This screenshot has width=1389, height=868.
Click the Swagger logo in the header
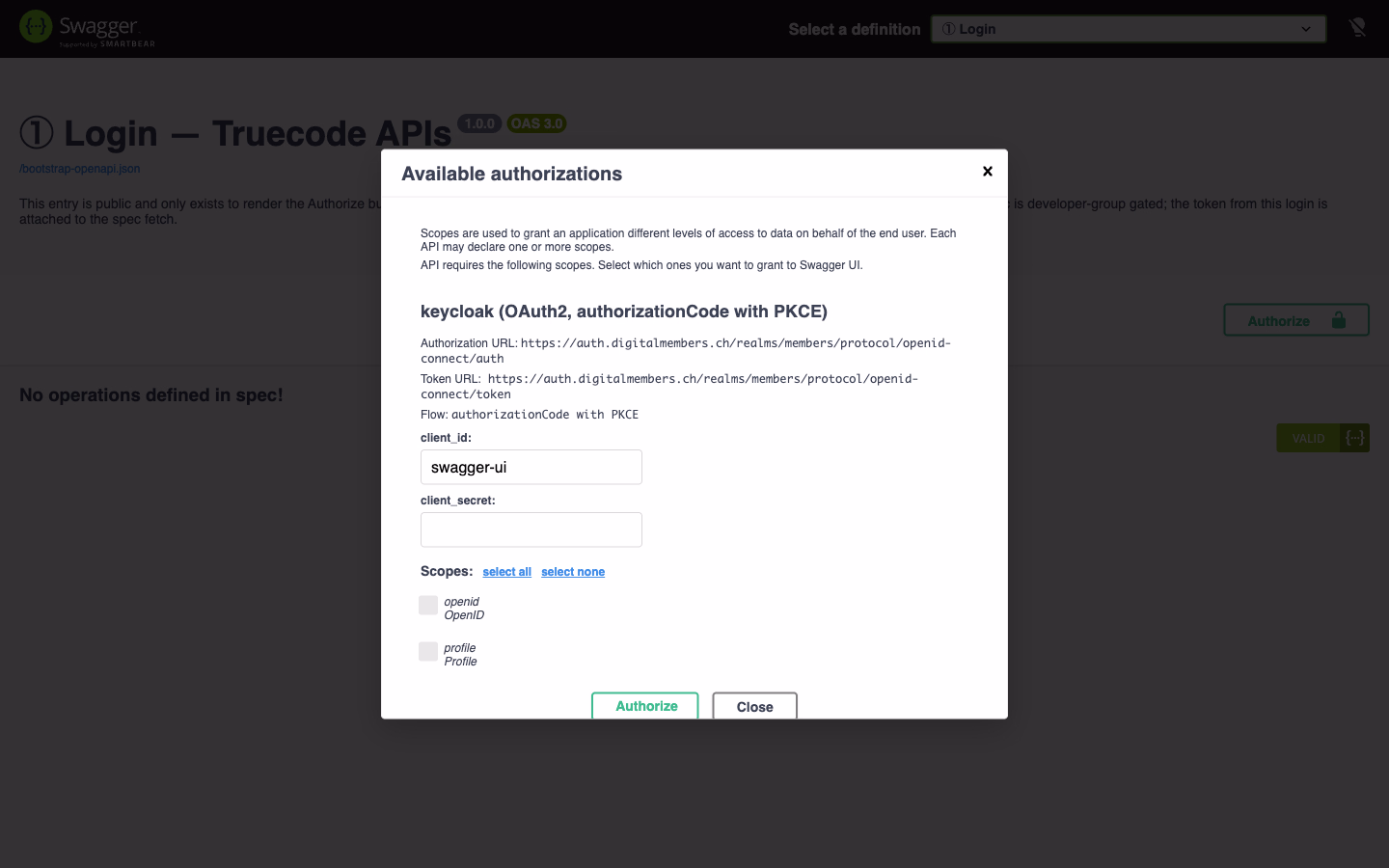(x=88, y=28)
